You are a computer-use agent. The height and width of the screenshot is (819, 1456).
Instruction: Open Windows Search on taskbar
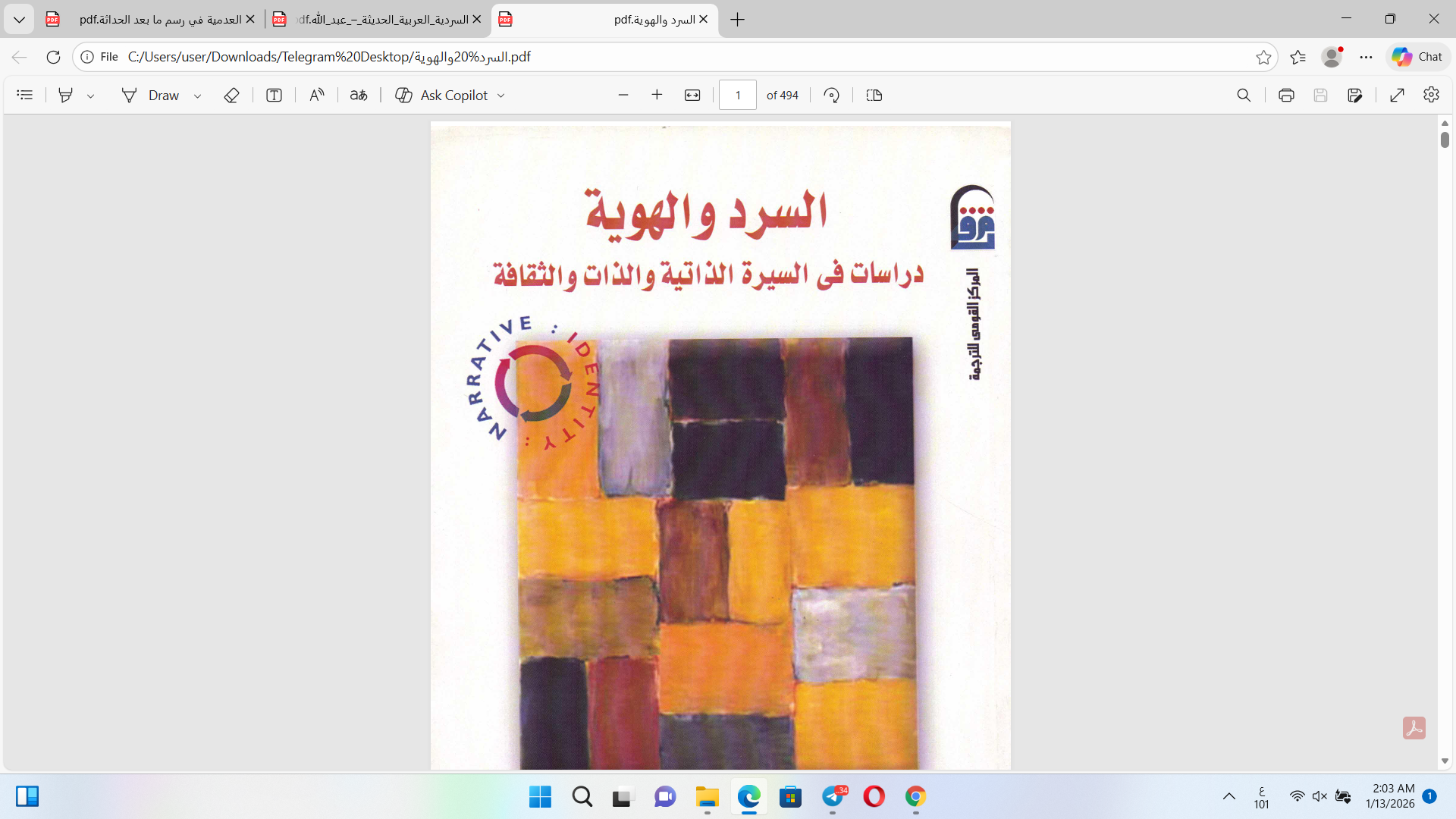[582, 796]
